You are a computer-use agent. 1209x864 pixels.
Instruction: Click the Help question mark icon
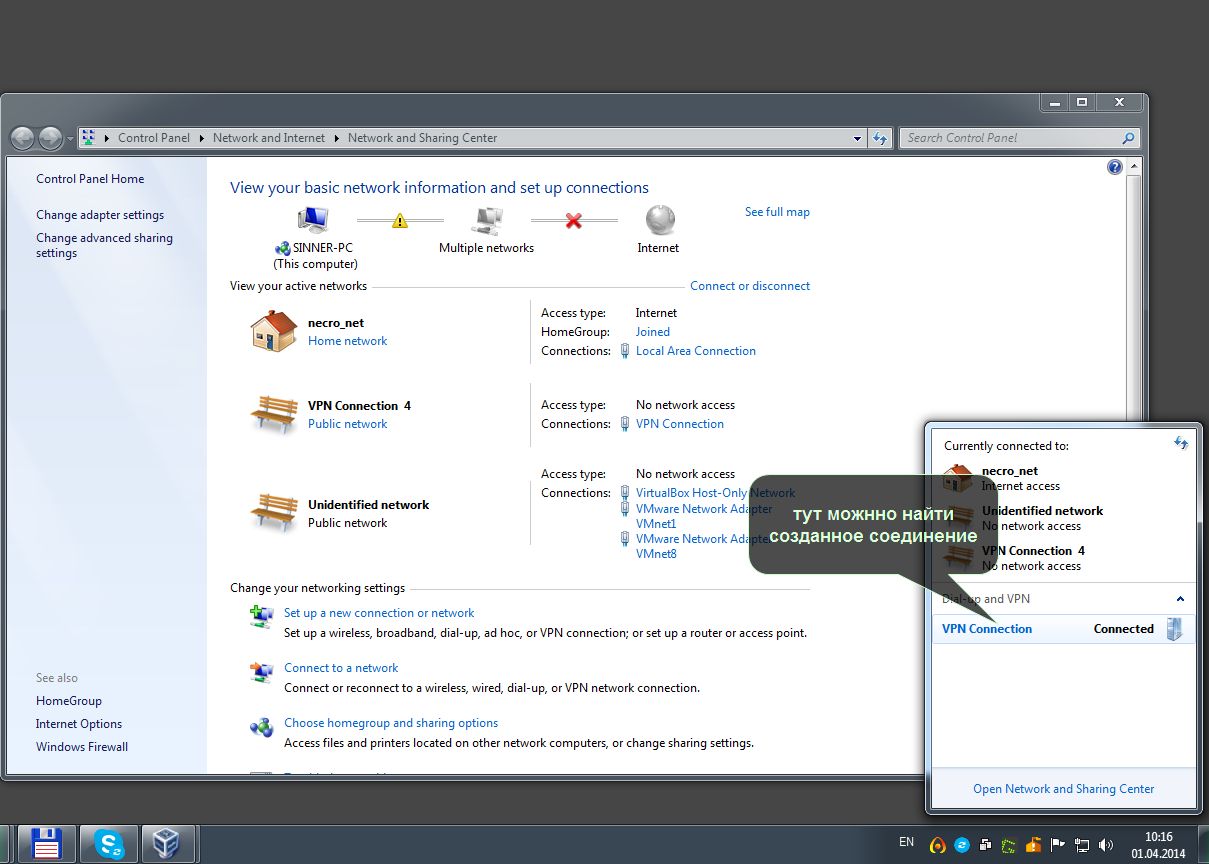click(1115, 167)
